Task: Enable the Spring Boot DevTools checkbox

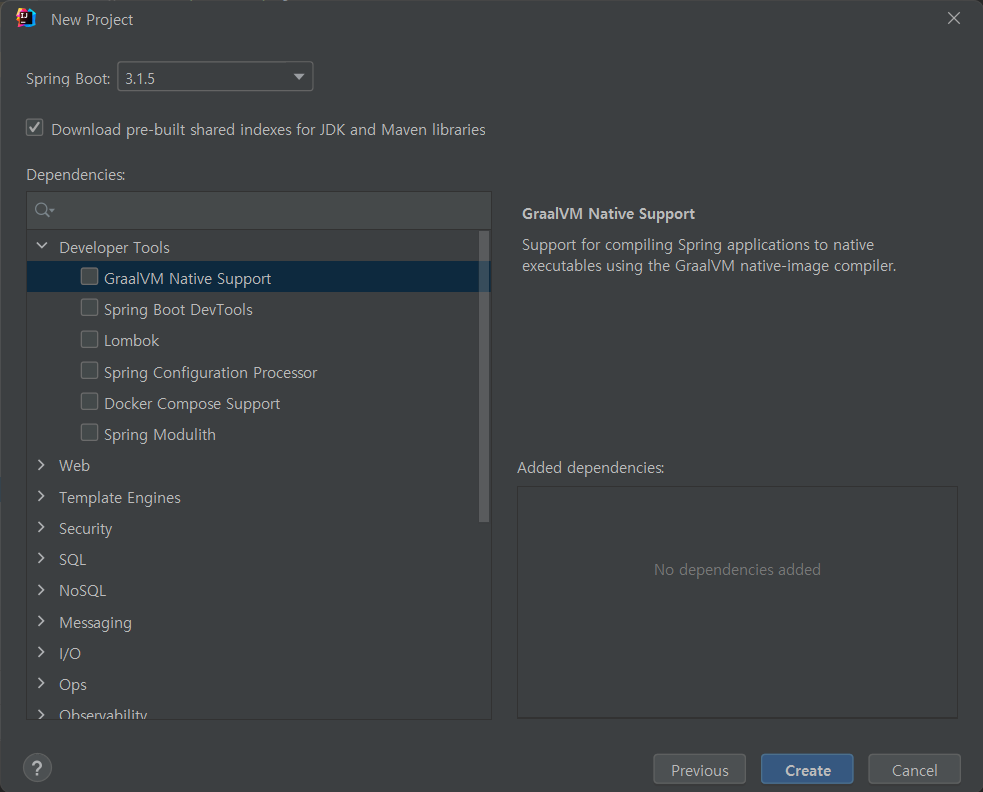Action: [x=89, y=308]
